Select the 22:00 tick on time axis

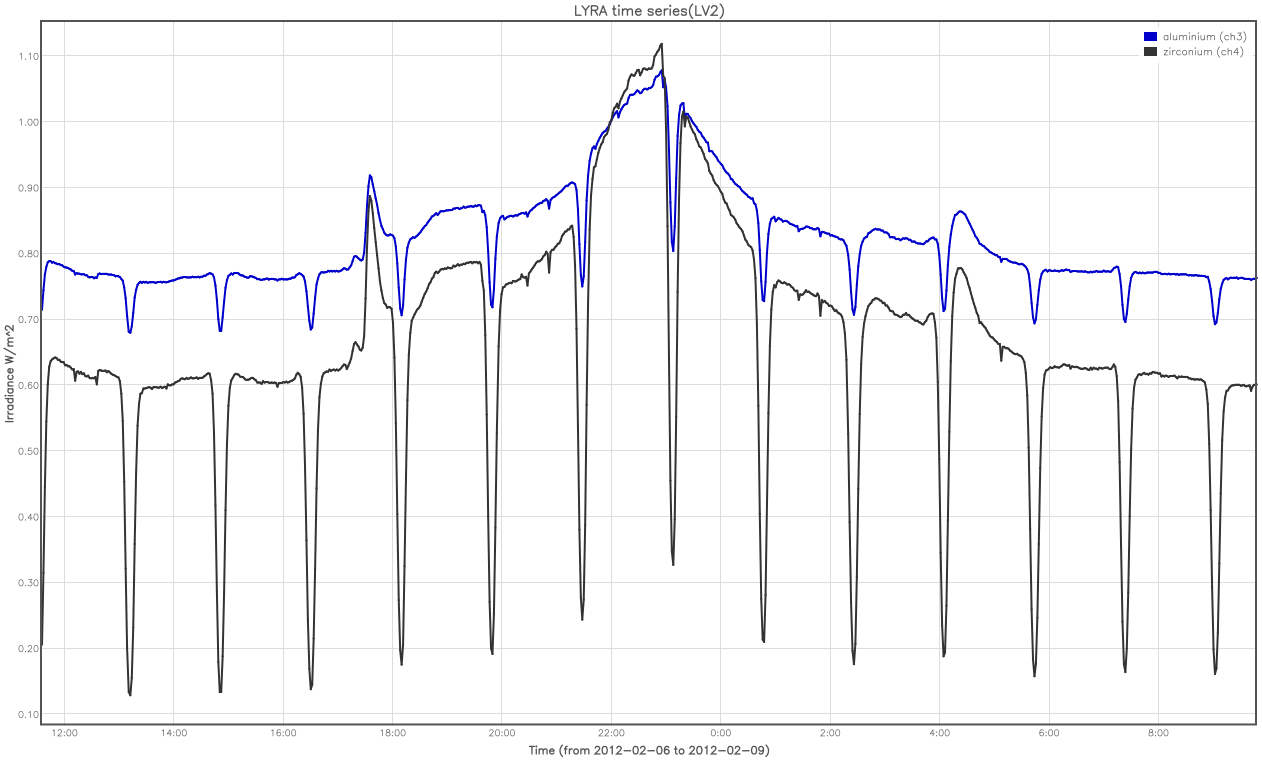tap(611, 735)
